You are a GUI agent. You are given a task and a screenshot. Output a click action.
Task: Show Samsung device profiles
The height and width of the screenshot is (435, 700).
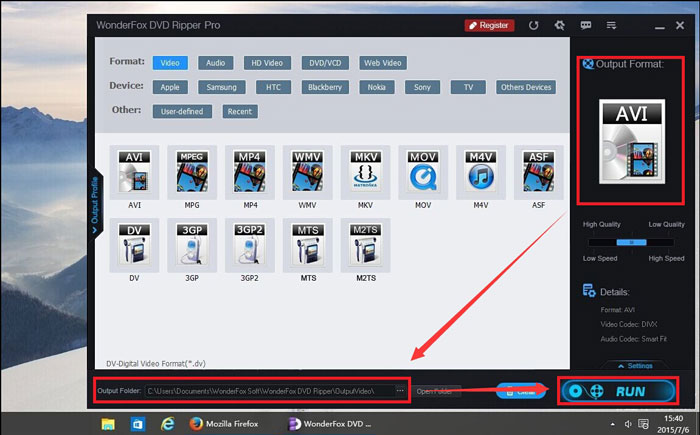[x=221, y=87]
